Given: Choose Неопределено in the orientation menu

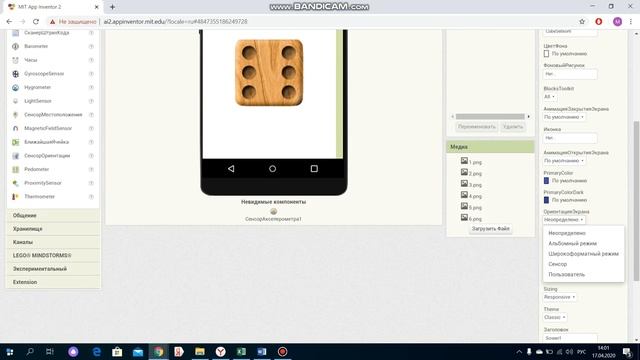Looking at the screenshot, I should 567,233.
